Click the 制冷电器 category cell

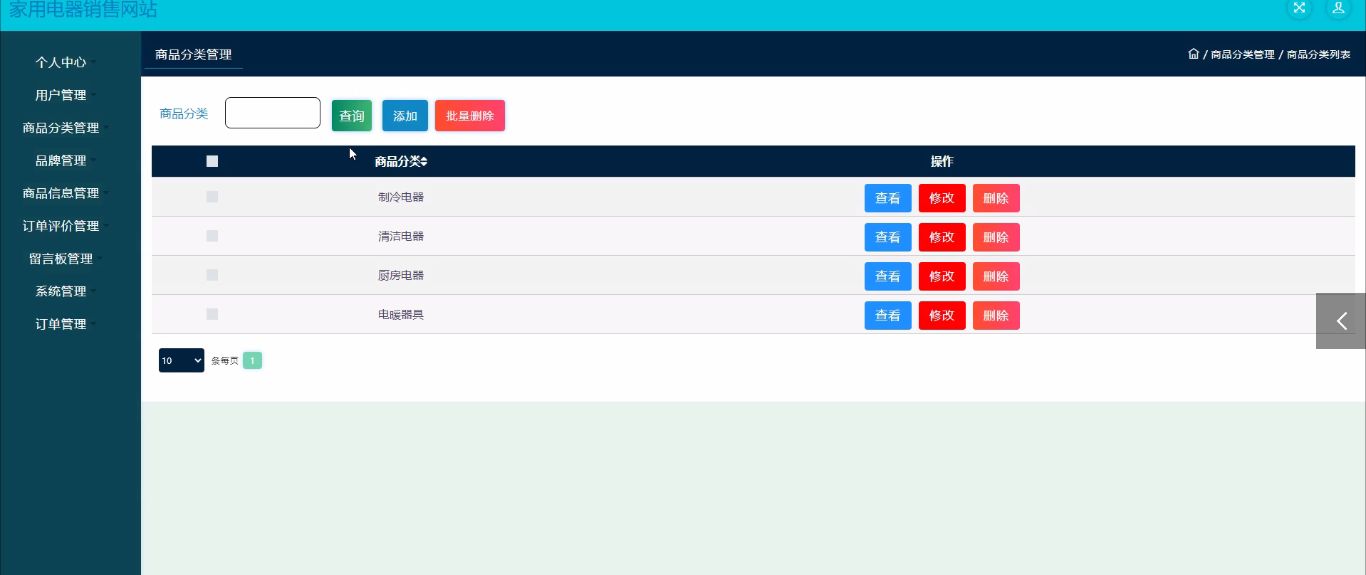(401, 197)
